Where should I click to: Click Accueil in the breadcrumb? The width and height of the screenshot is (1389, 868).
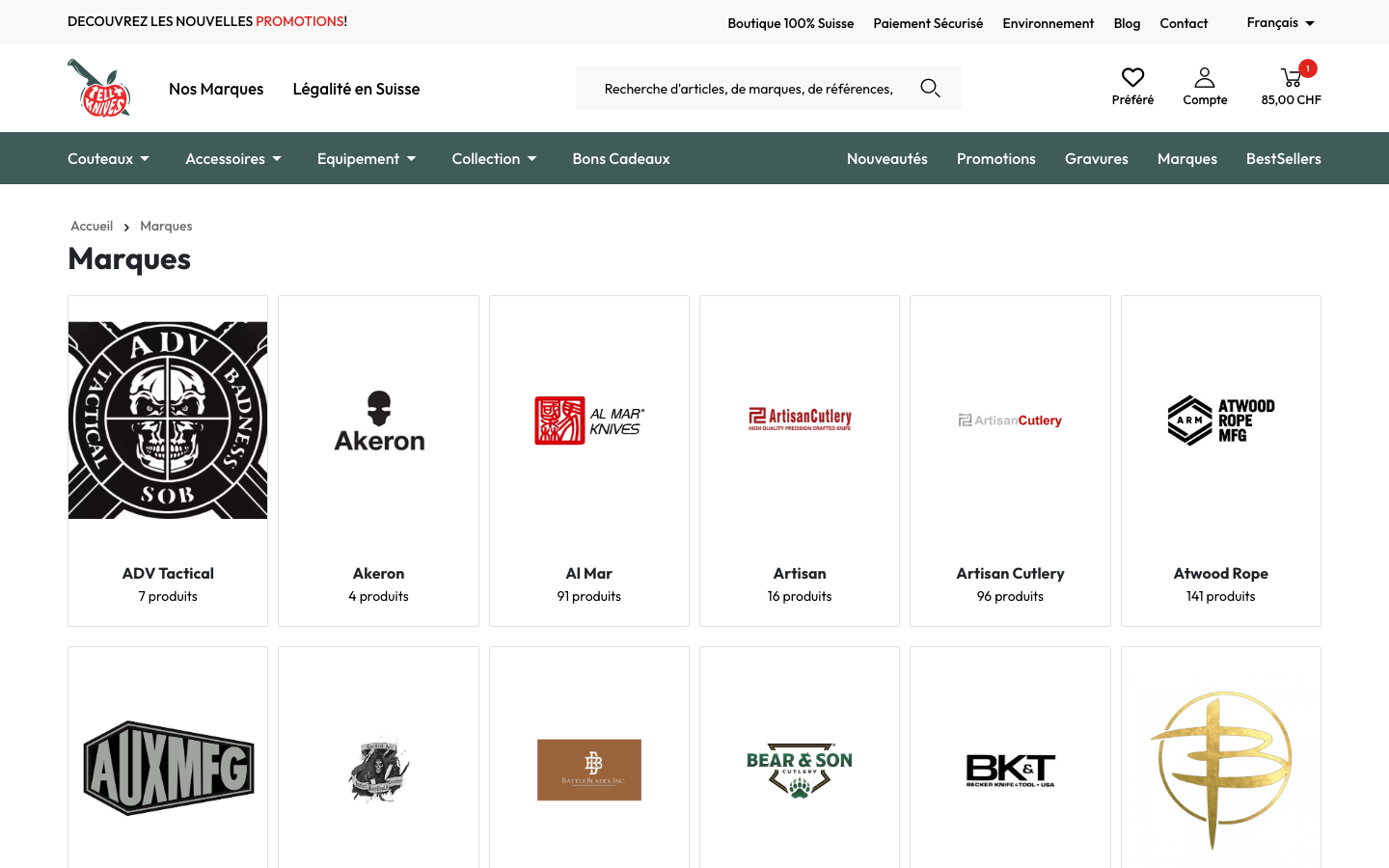point(92,226)
